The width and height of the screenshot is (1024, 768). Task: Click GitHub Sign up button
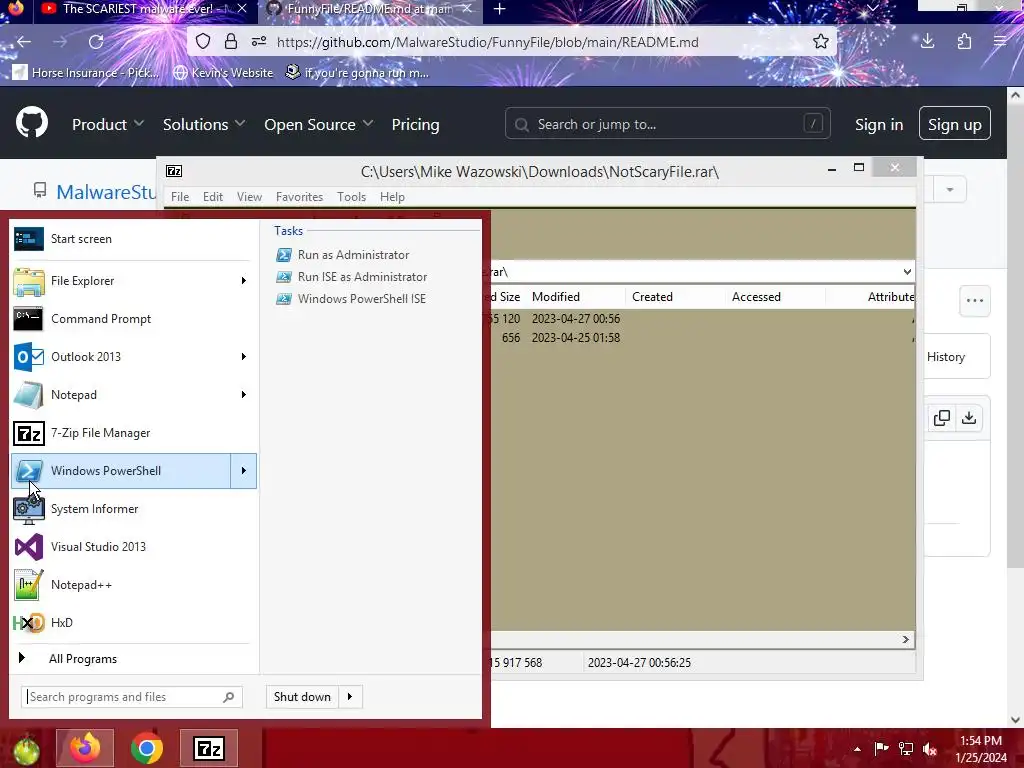click(955, 123)
